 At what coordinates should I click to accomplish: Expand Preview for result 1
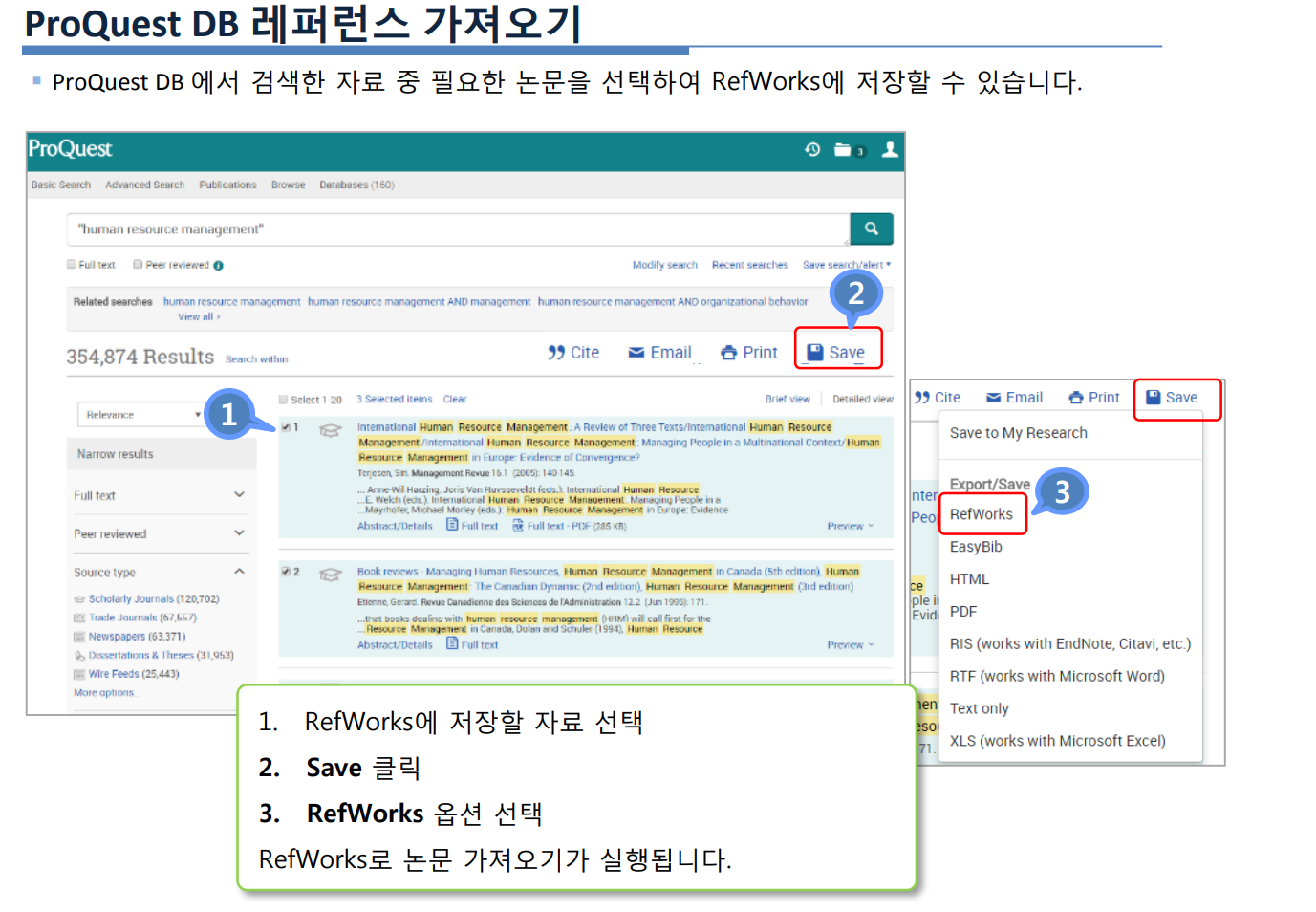coord(850,526)
